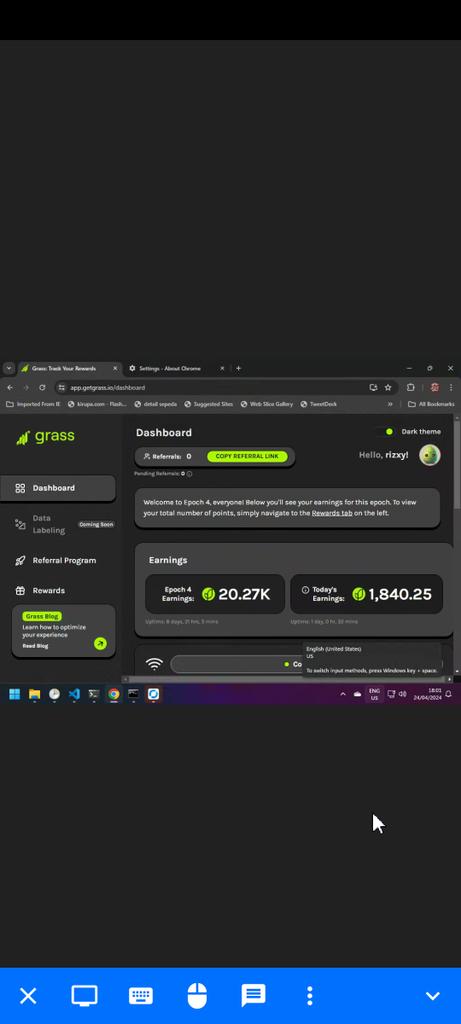
Task: Click the mouse icon on the blue toolbar
Action: (197, 996)
